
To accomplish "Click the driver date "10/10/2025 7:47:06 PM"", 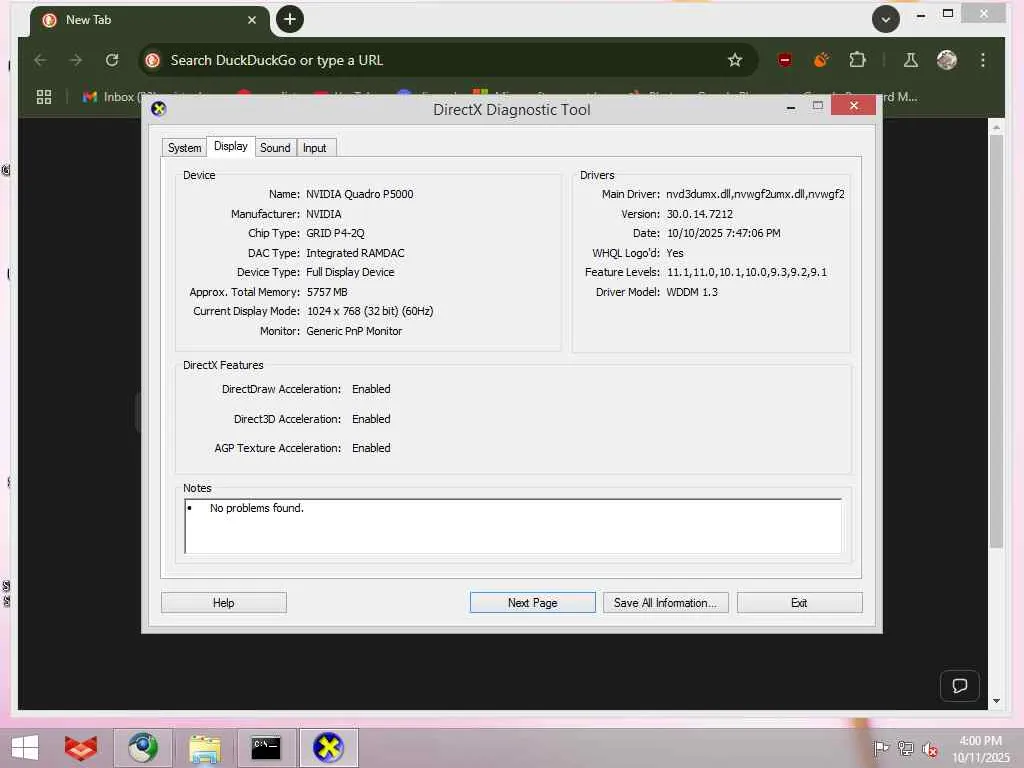I will pyautogui.click(x=724, y=233).
